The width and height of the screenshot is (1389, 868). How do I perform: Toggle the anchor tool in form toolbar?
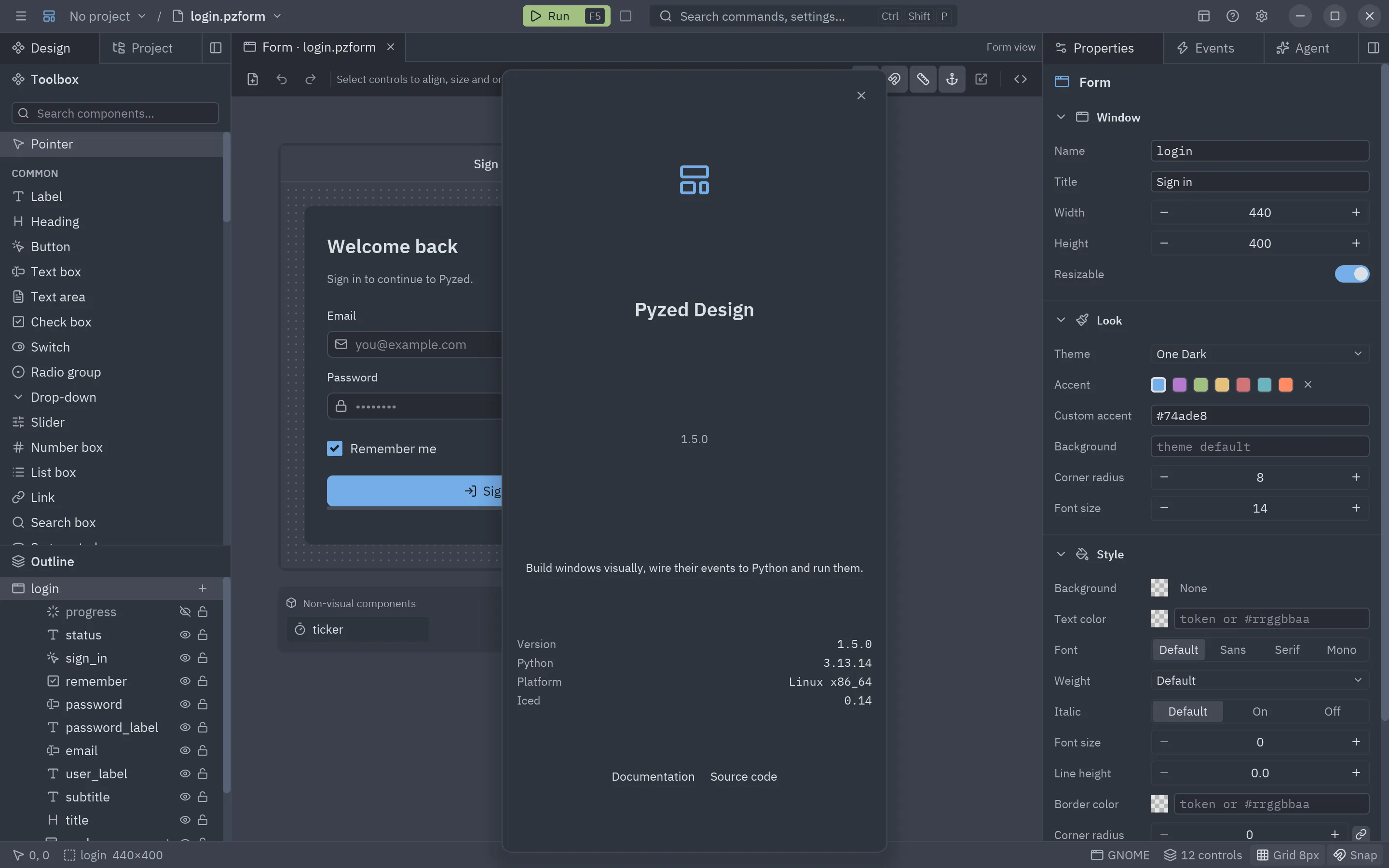(952, 79)
